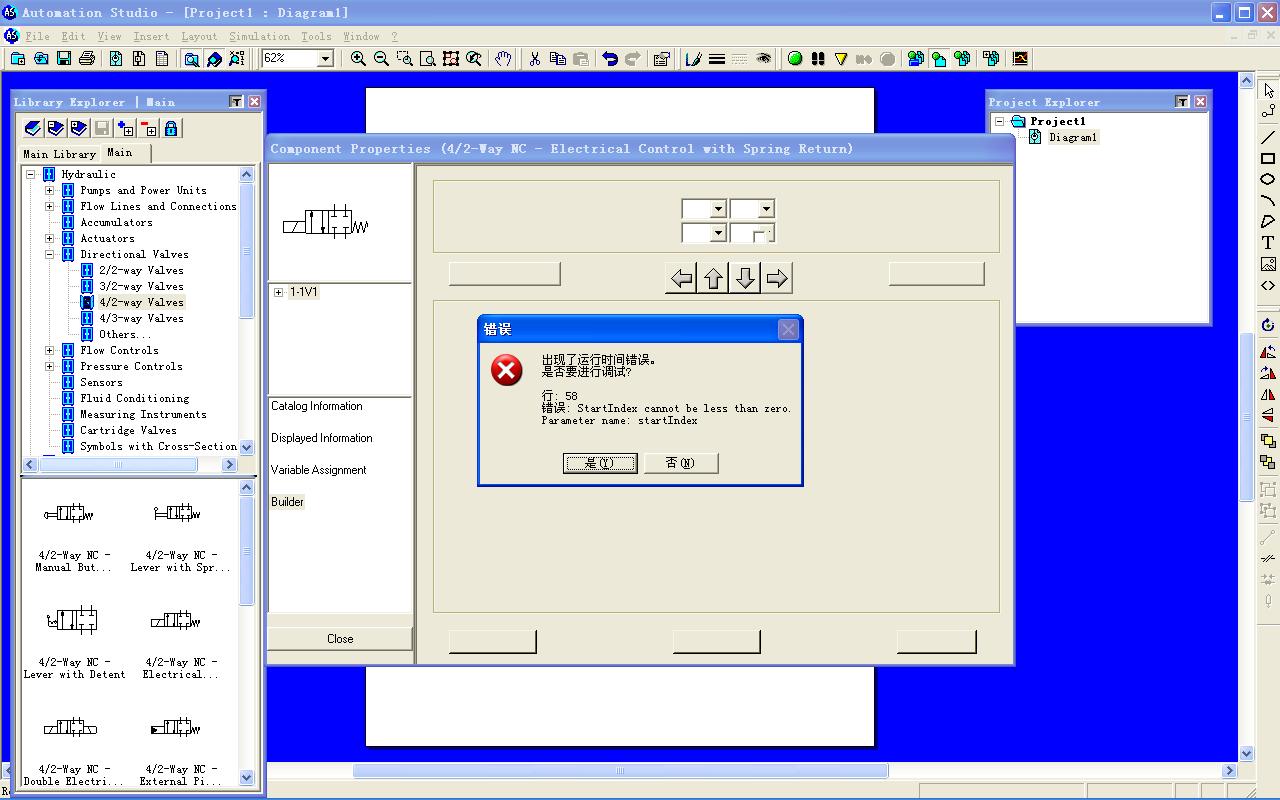
Task: Open the Tools menu
Action: pos(316,36)
